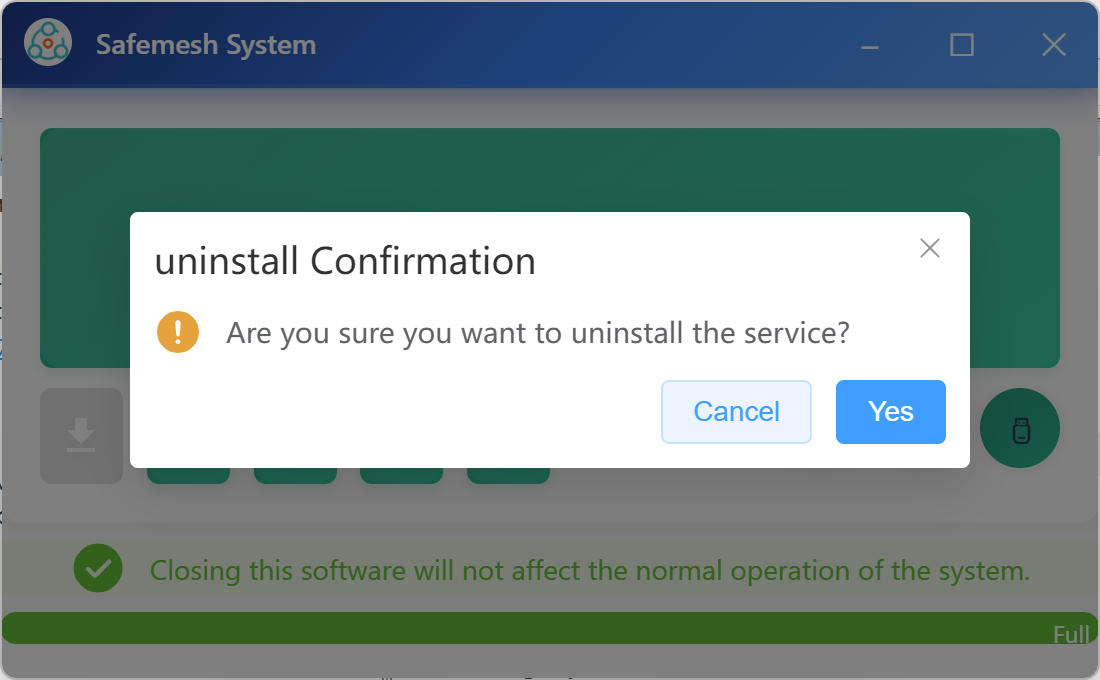
Task: Click the "Closing this software" status message
Action: pyautogui.click(x=589, y=571)
